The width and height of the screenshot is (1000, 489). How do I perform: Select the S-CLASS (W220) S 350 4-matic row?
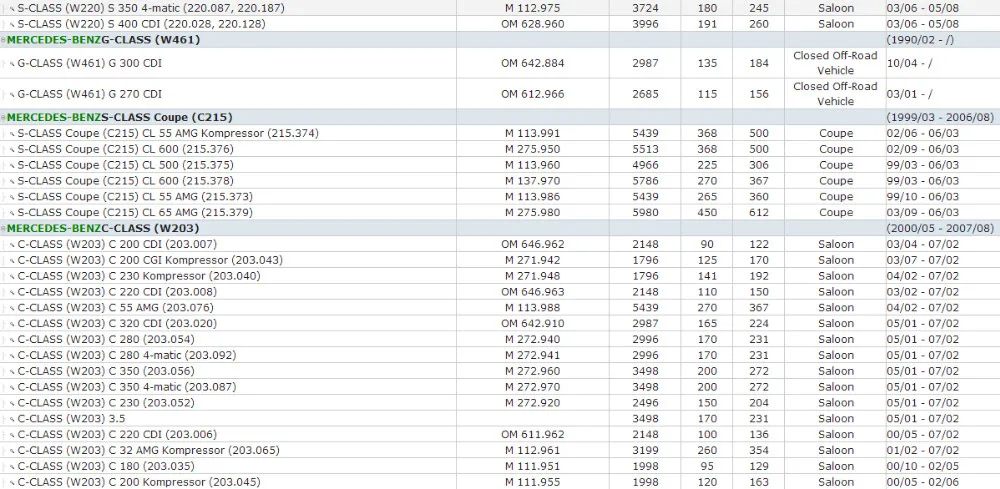[x=500, y=8]
